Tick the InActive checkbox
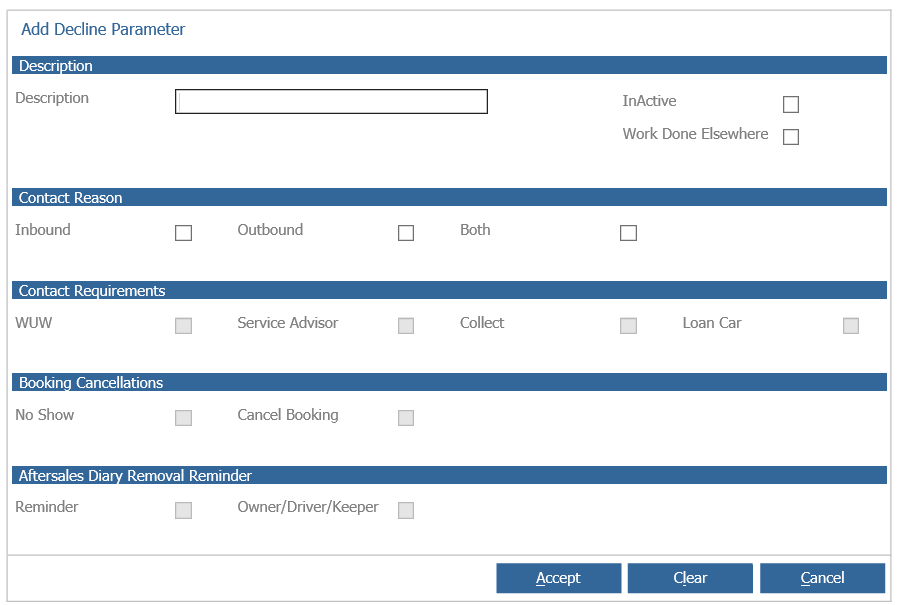898x605 pixels. [x=790, y=104]
